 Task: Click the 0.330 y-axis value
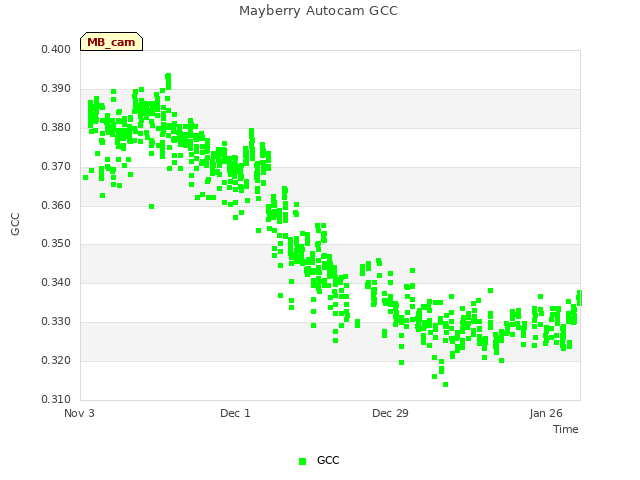click(x=56, y=322)
